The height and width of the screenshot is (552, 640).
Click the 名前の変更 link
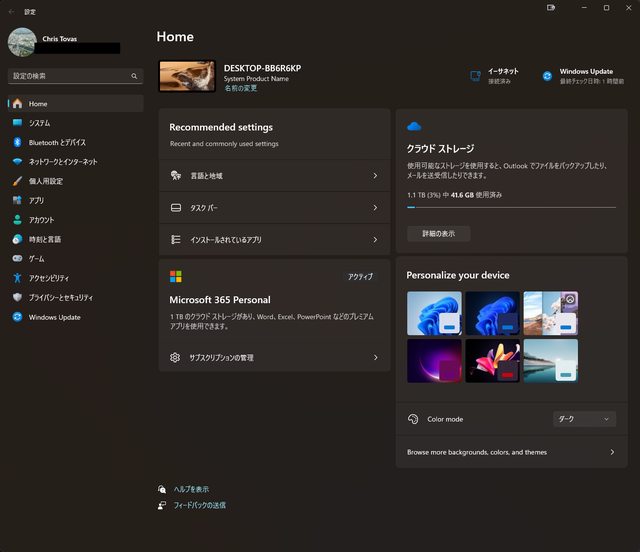240,88
